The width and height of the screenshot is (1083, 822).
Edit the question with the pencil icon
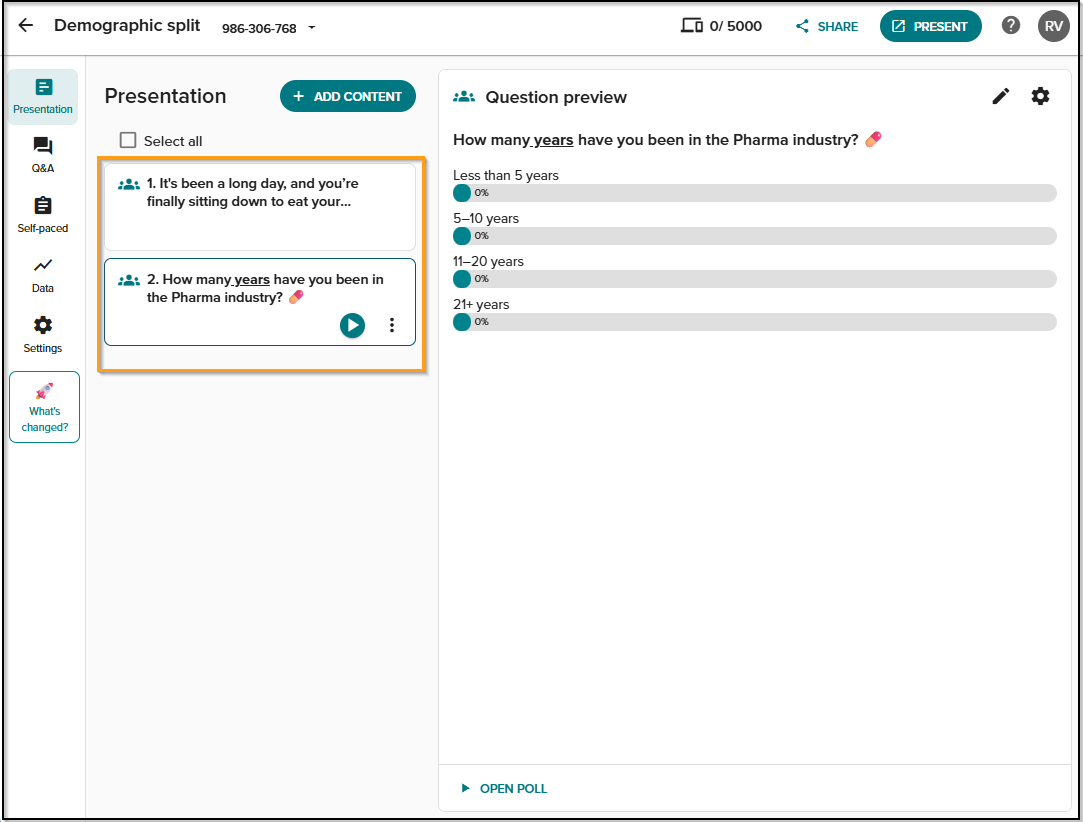(1000, 96)
